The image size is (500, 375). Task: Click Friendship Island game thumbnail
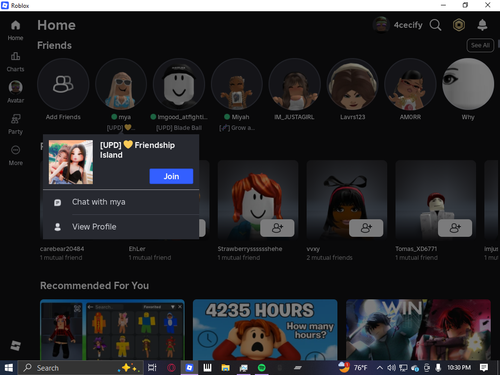pyautogui.click(x=71, y=162)
